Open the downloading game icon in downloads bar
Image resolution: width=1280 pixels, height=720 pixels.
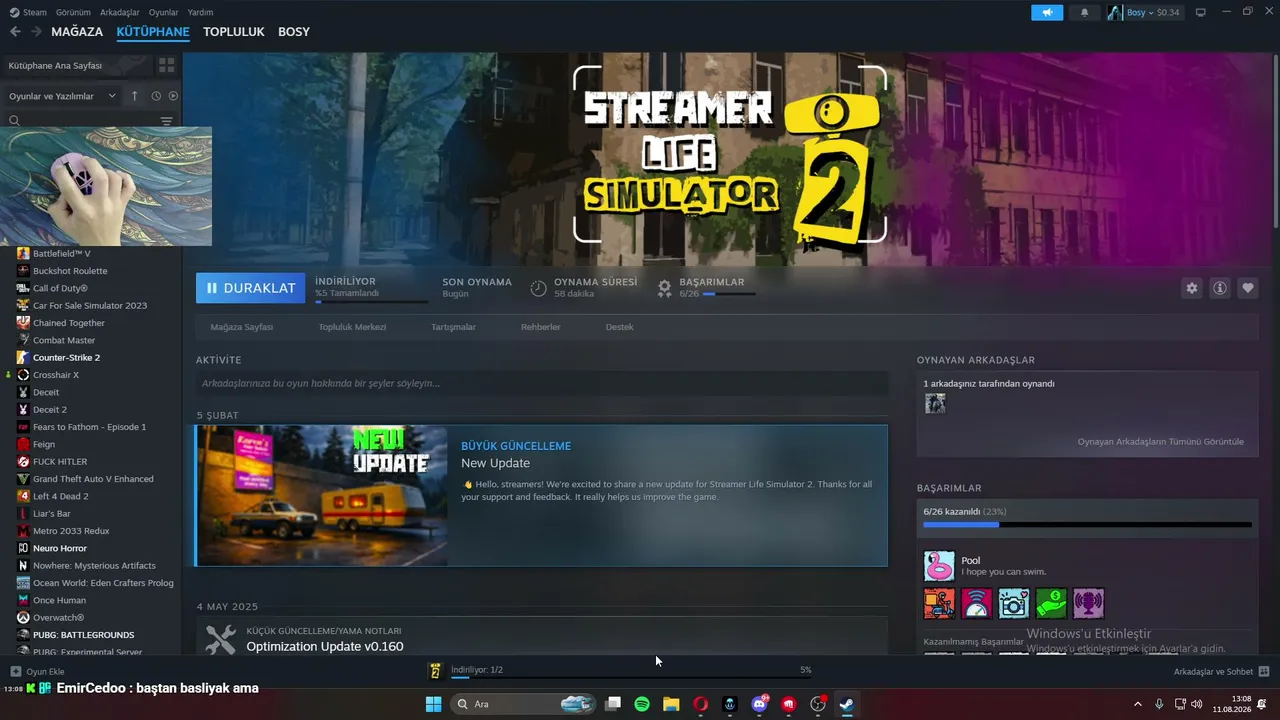pyautogui.click(x=435, y=671)
